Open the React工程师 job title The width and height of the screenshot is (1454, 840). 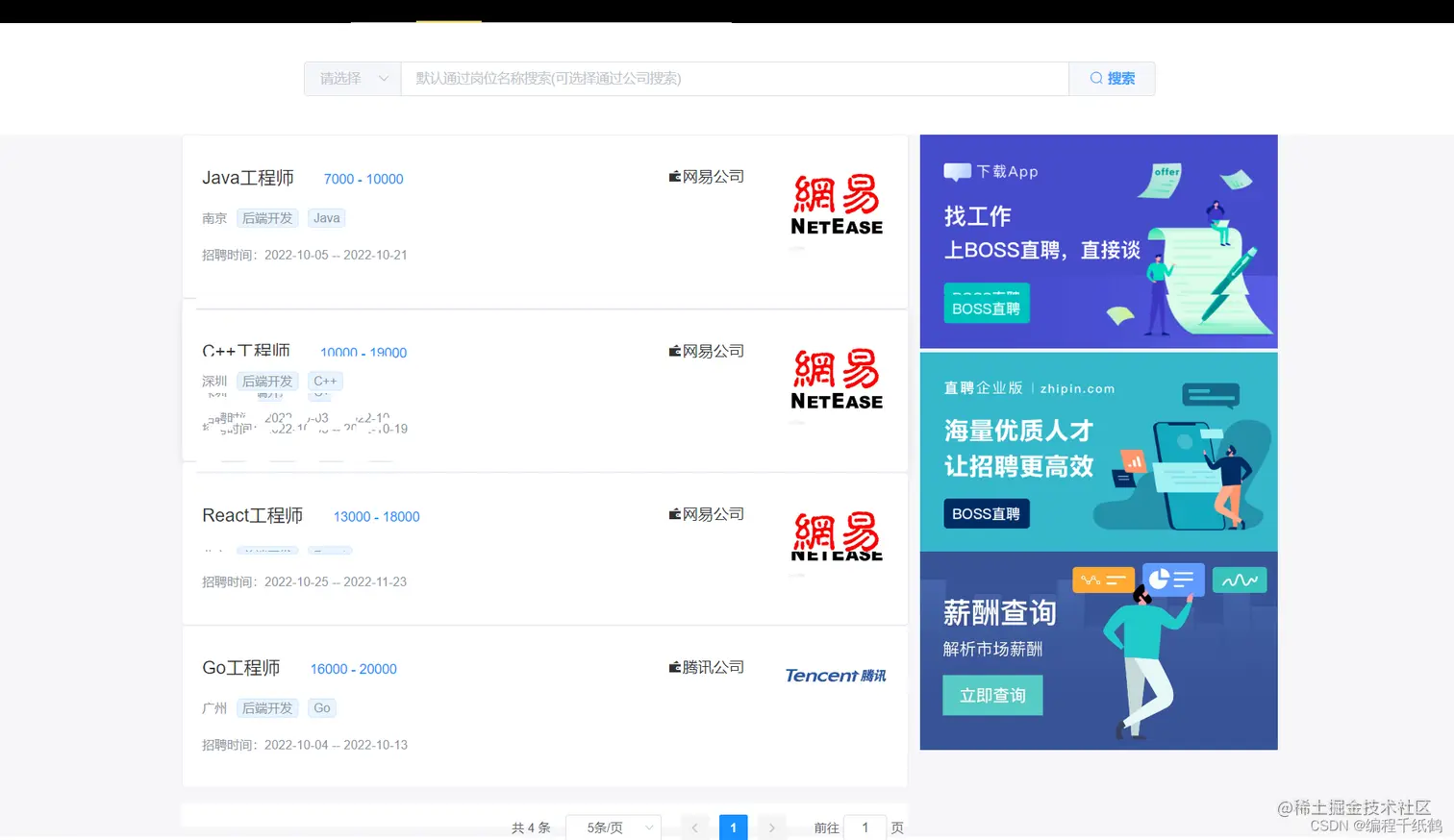pyautogui.click(x=253, y=515)
